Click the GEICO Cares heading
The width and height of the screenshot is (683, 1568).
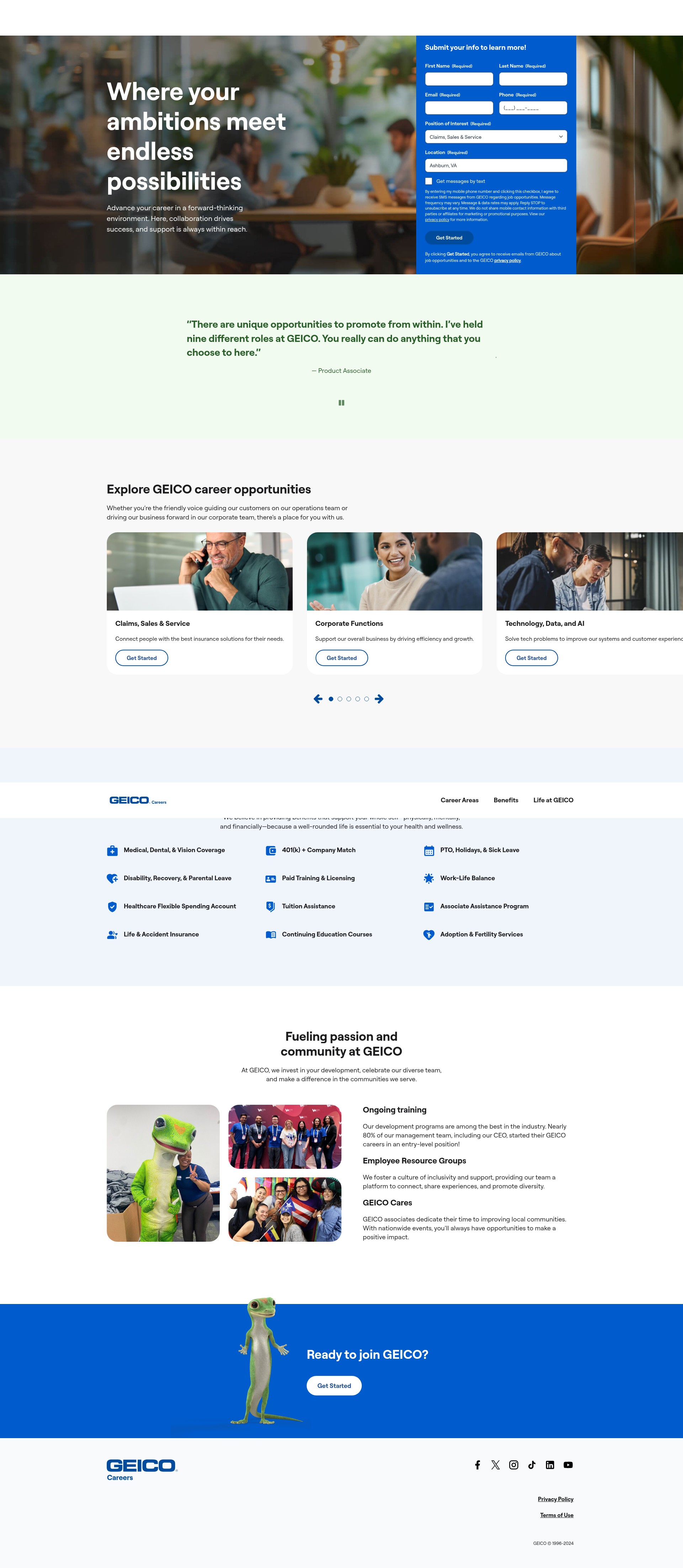pos(387,1203)
